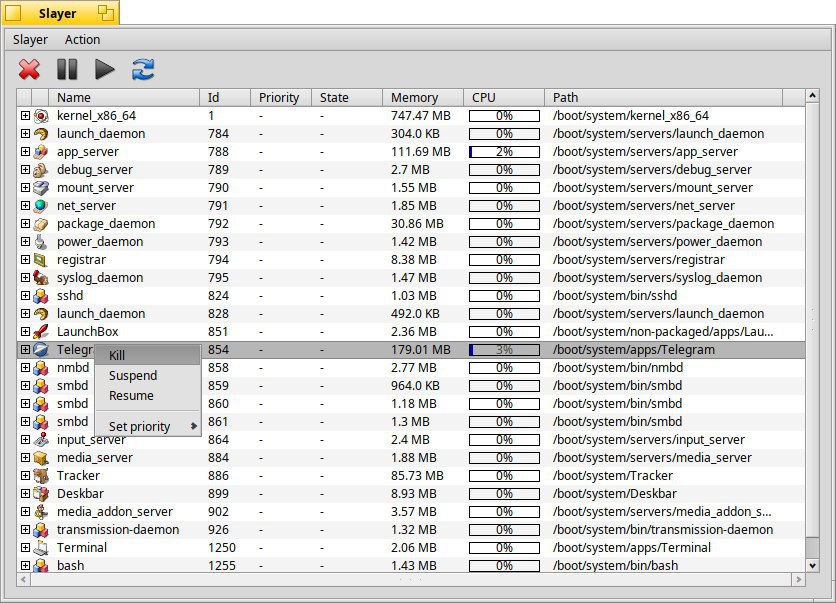Click the Terminal Id 1250 cell
This screenshot has width=836, height=603.
tap(221, 548)
